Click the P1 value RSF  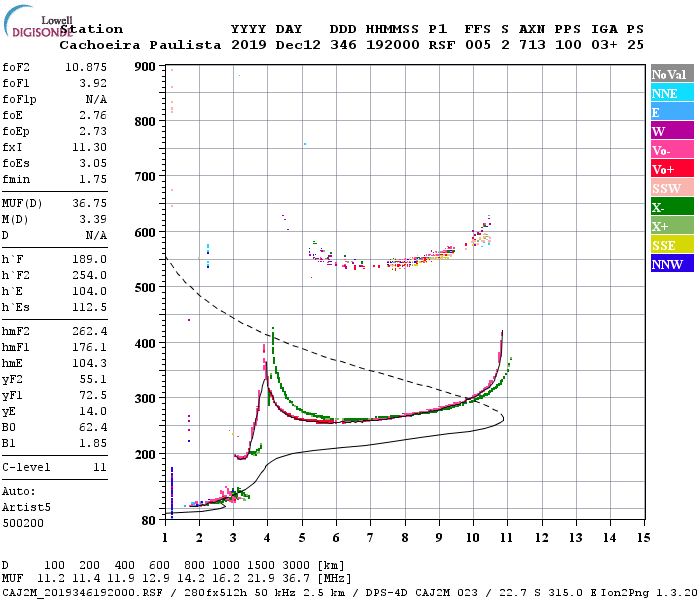click(442, 45)
